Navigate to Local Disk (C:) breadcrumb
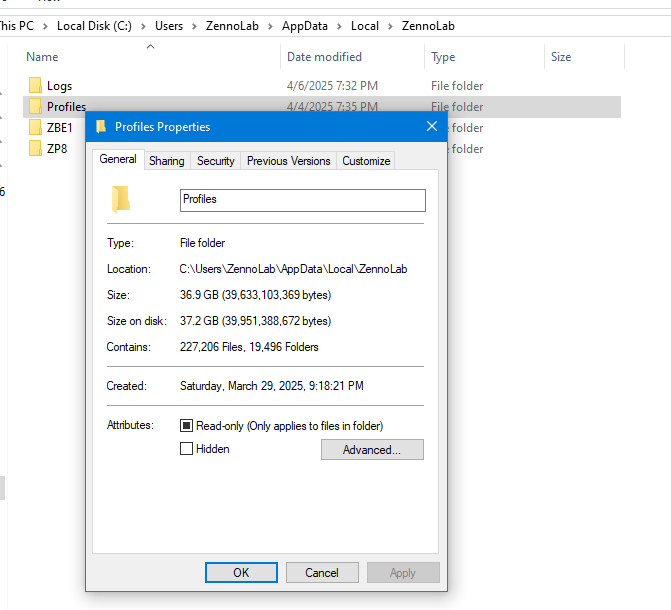This screenshot has height=610, width=671. click(94, 26)
